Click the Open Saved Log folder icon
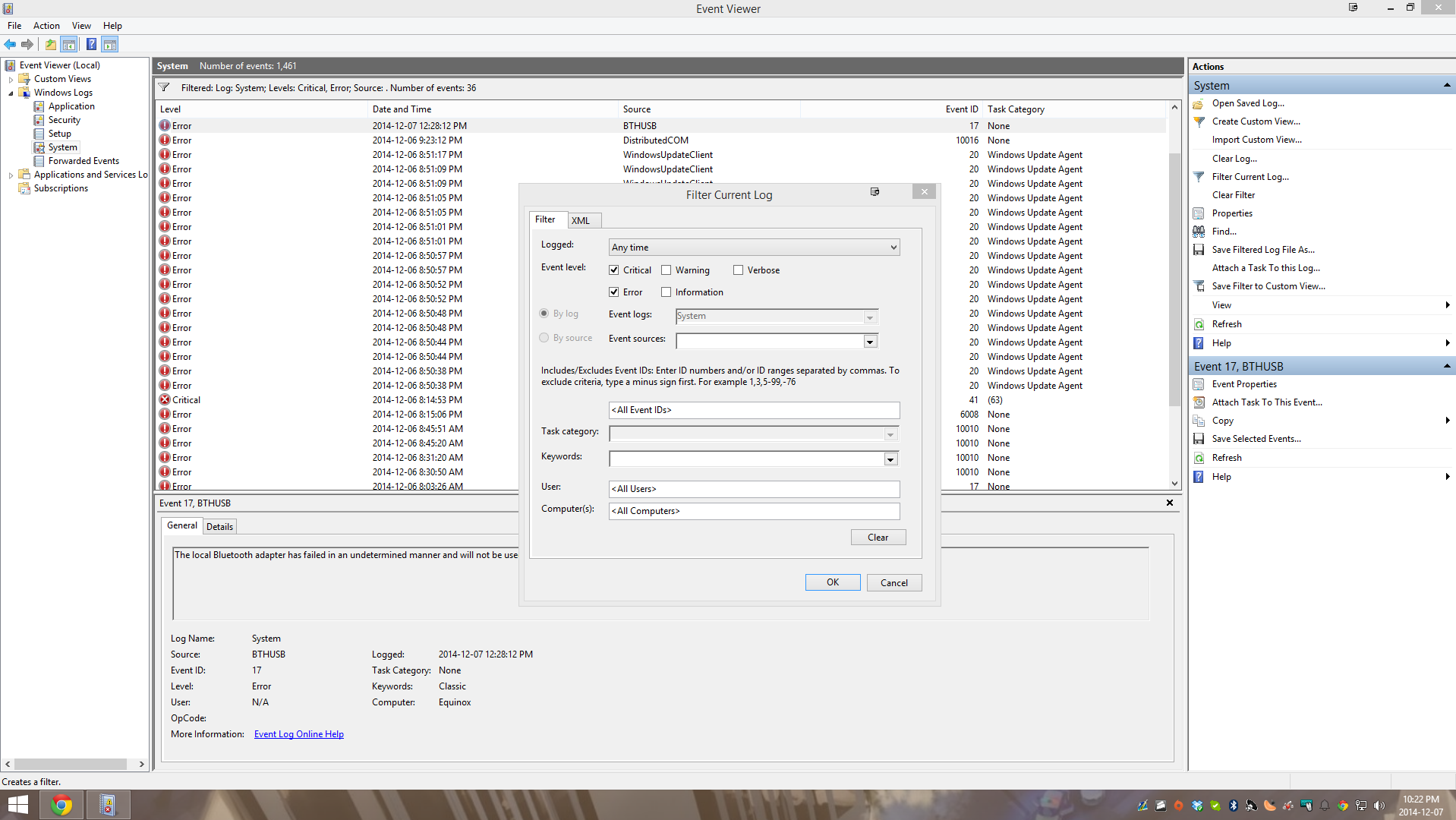The height and width of the screenshot is (820, 1456). (1199, 104)
